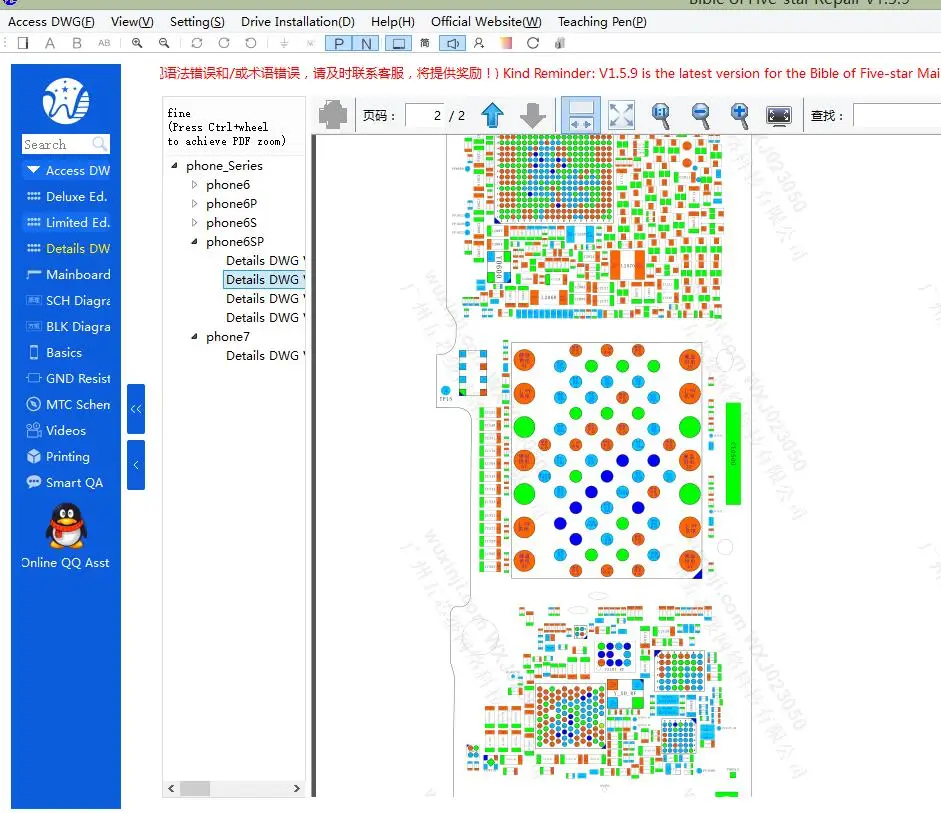Open the Online QQ Asst penguin icon
Viewport: 941px width, 813px height.
click(x=66, y=526)
